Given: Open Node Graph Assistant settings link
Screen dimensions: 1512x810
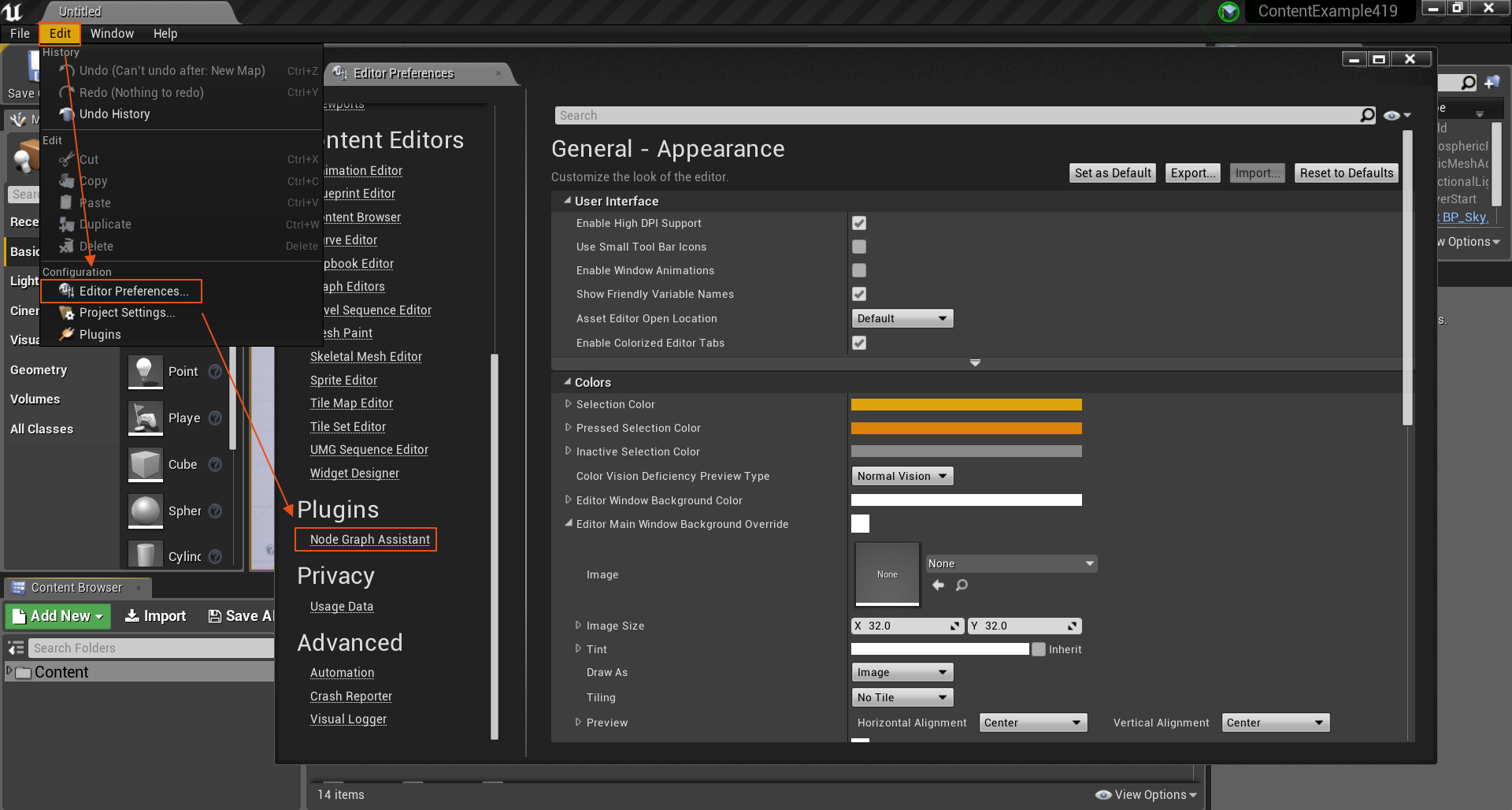Looking at the screenshot, I should 369,540.
